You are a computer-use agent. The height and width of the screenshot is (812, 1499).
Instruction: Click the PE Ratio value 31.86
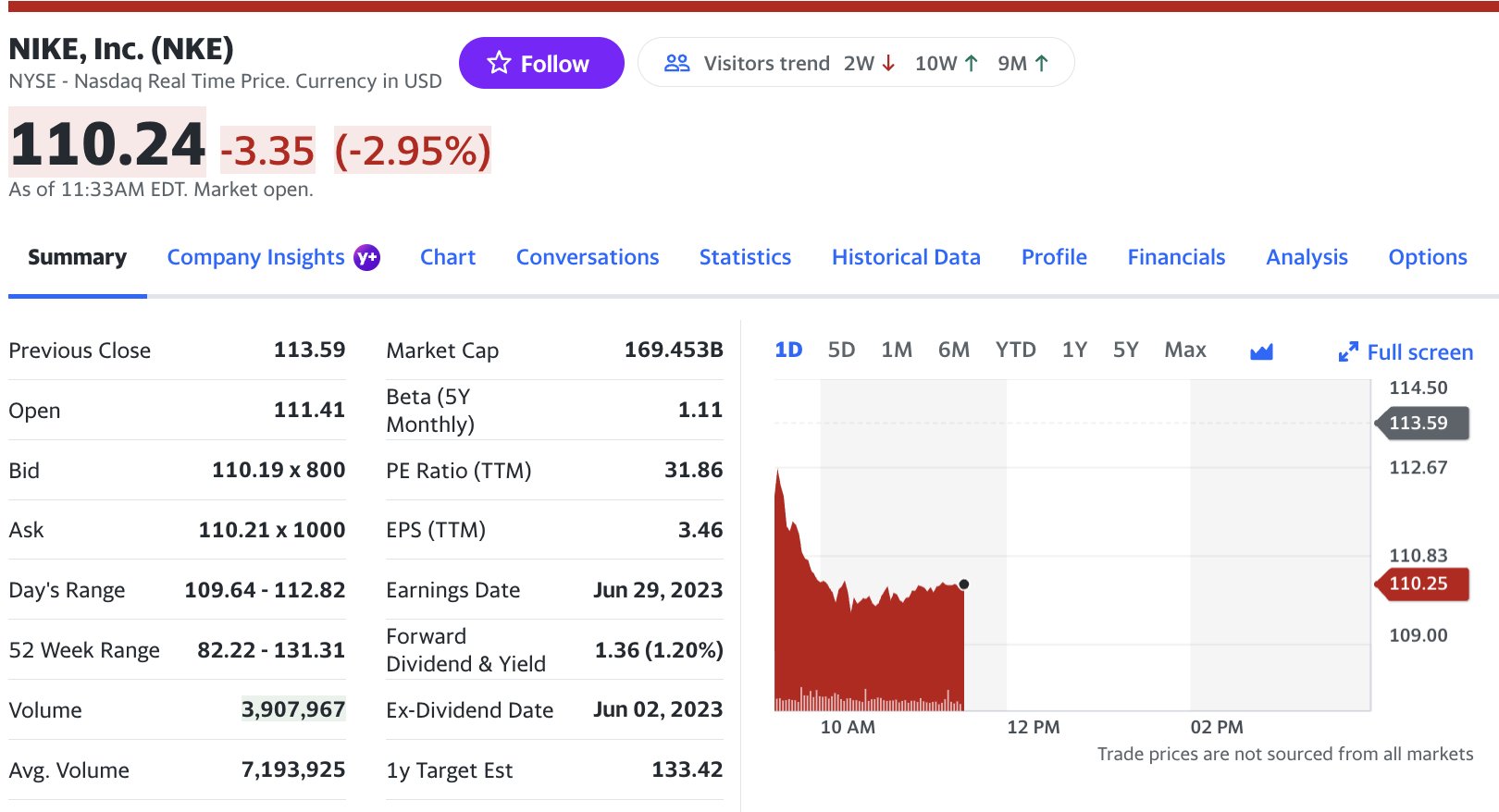coord(694,470)
